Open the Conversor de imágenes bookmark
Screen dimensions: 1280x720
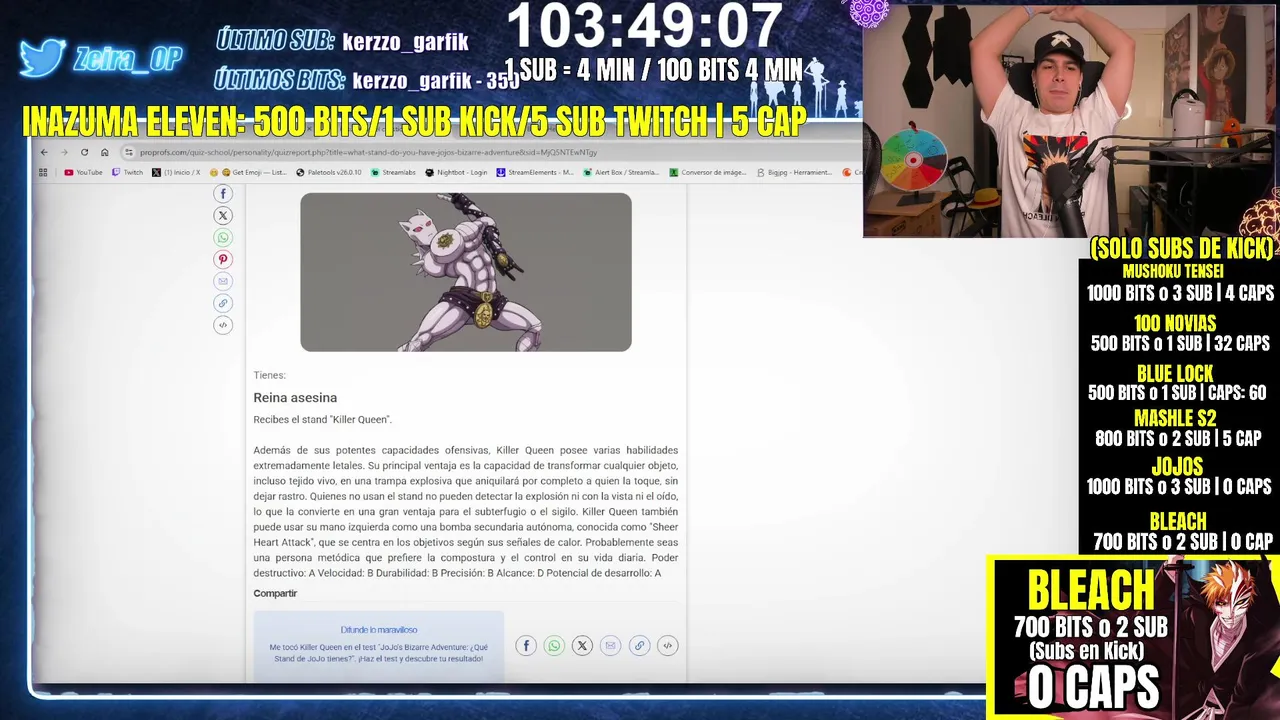[x=708, y=172]
